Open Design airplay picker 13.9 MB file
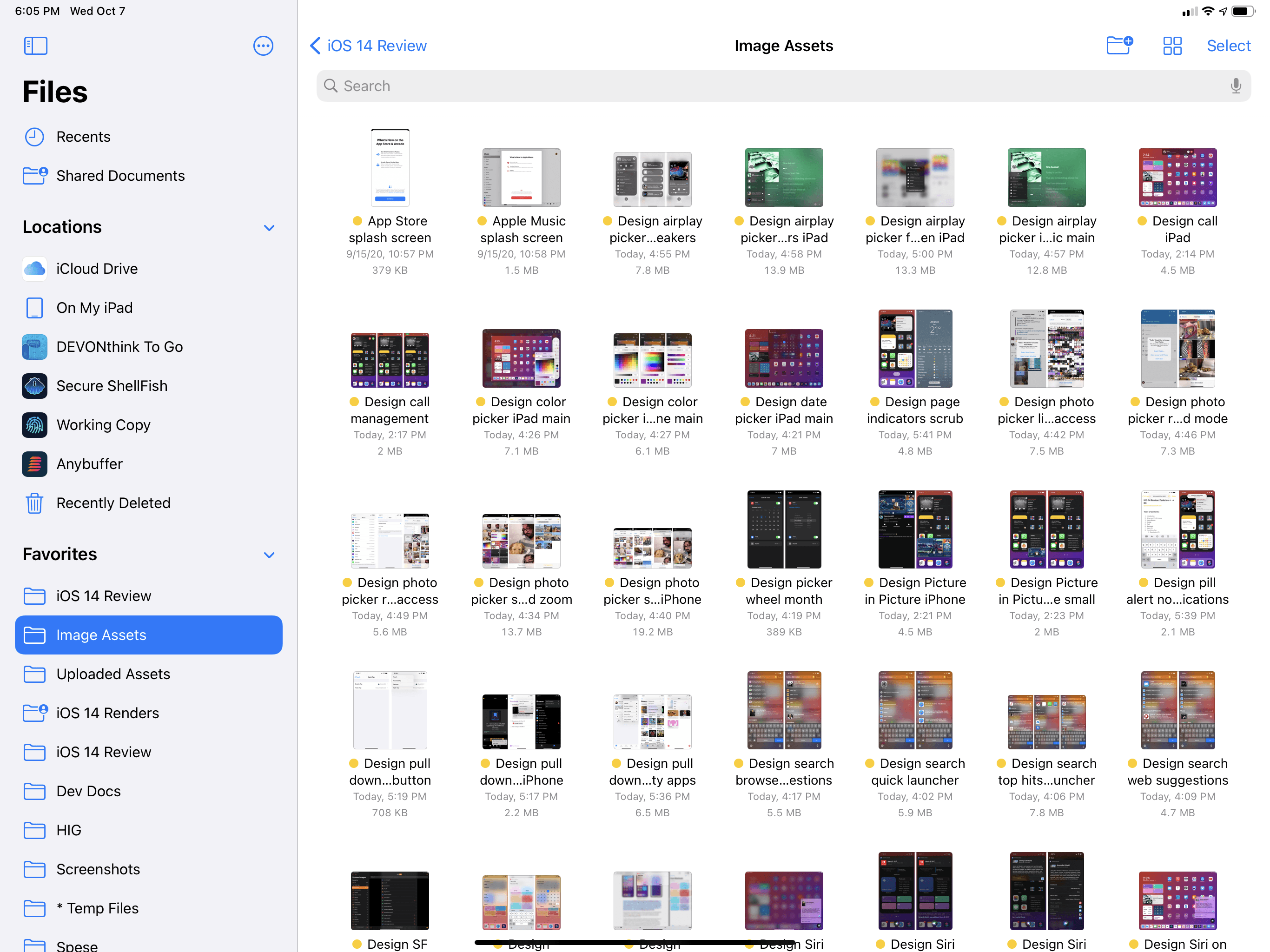1270x952 pixels. point(784,178)
